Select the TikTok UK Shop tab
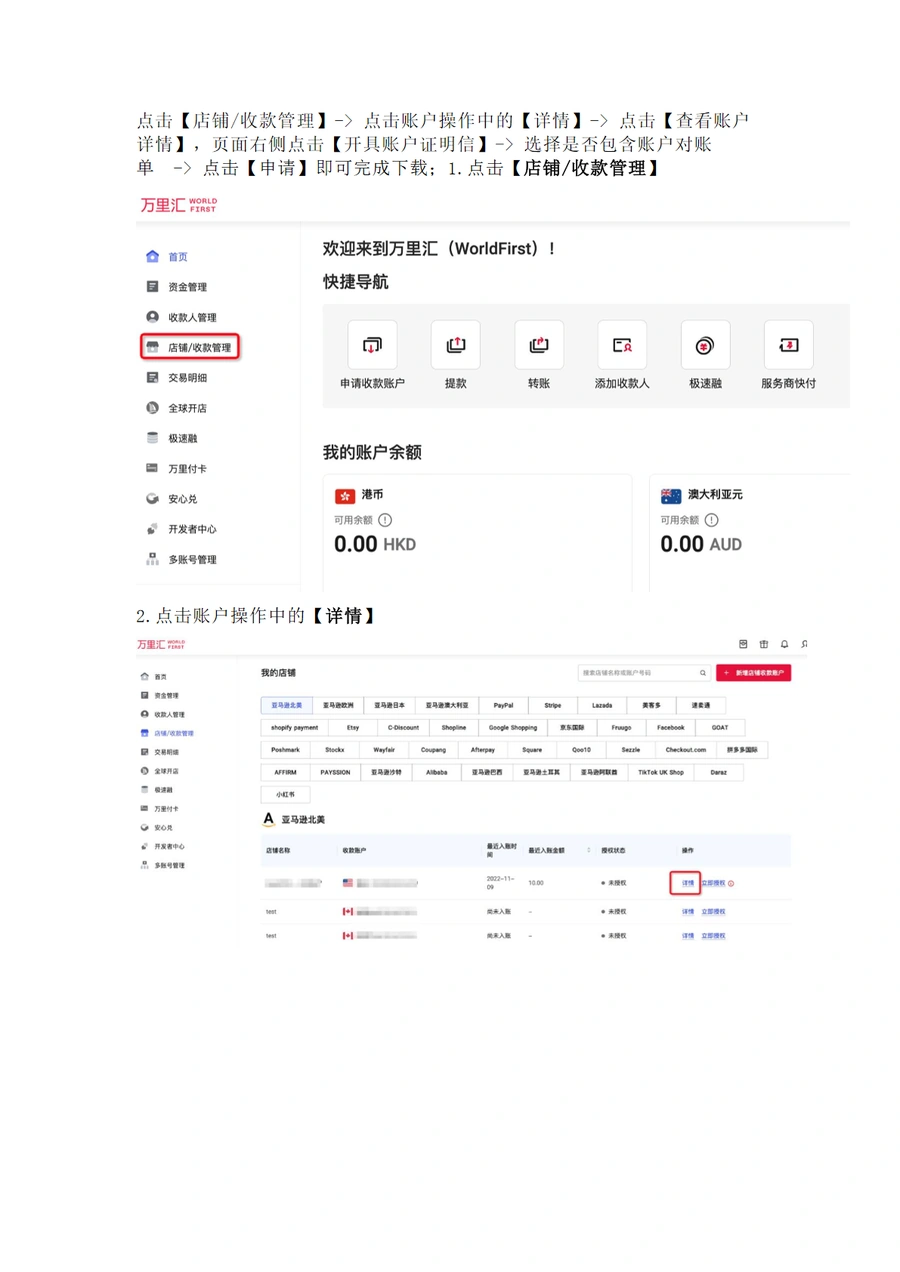 tap(661, 773)
